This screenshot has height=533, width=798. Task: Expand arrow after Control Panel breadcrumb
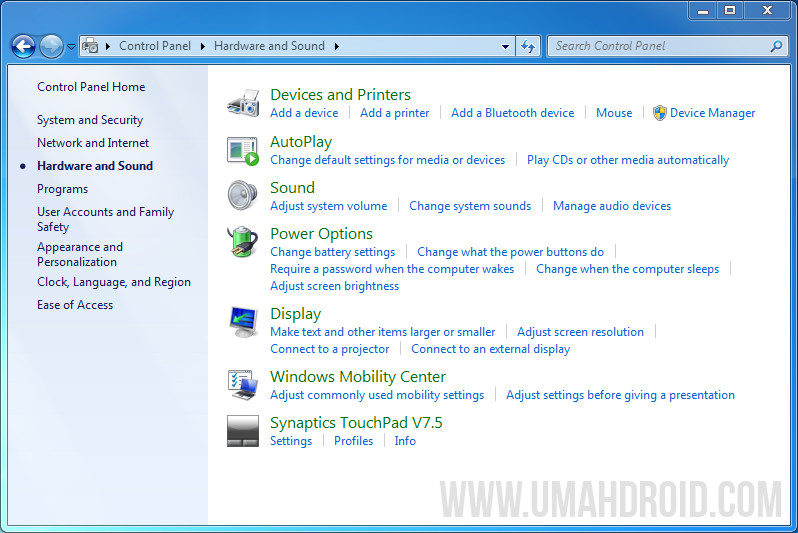203,46
